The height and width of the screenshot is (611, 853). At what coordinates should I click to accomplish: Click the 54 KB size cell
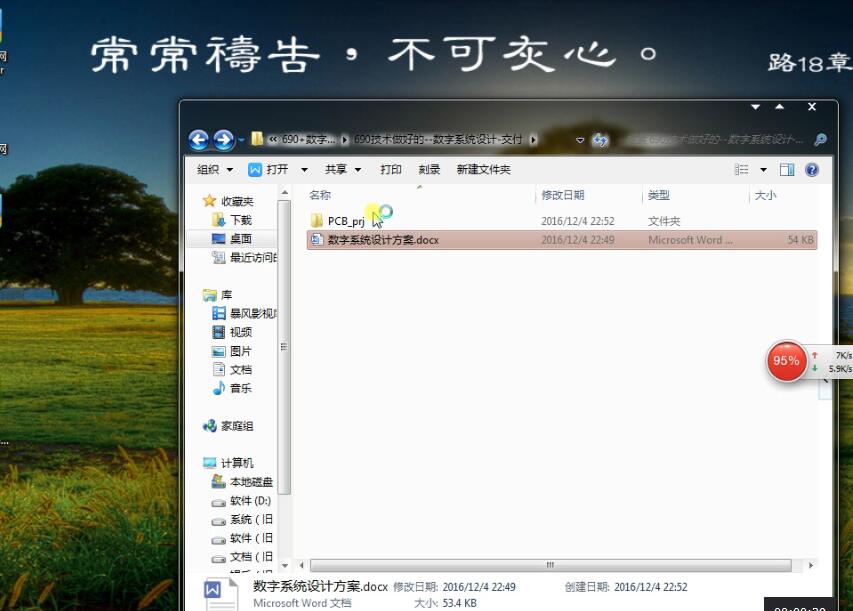800,240
